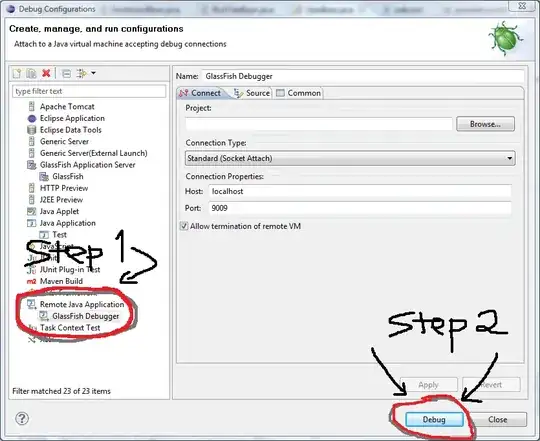
Task: Select Maven Build label
Action: pyautogui.click(x=61, y=281)
